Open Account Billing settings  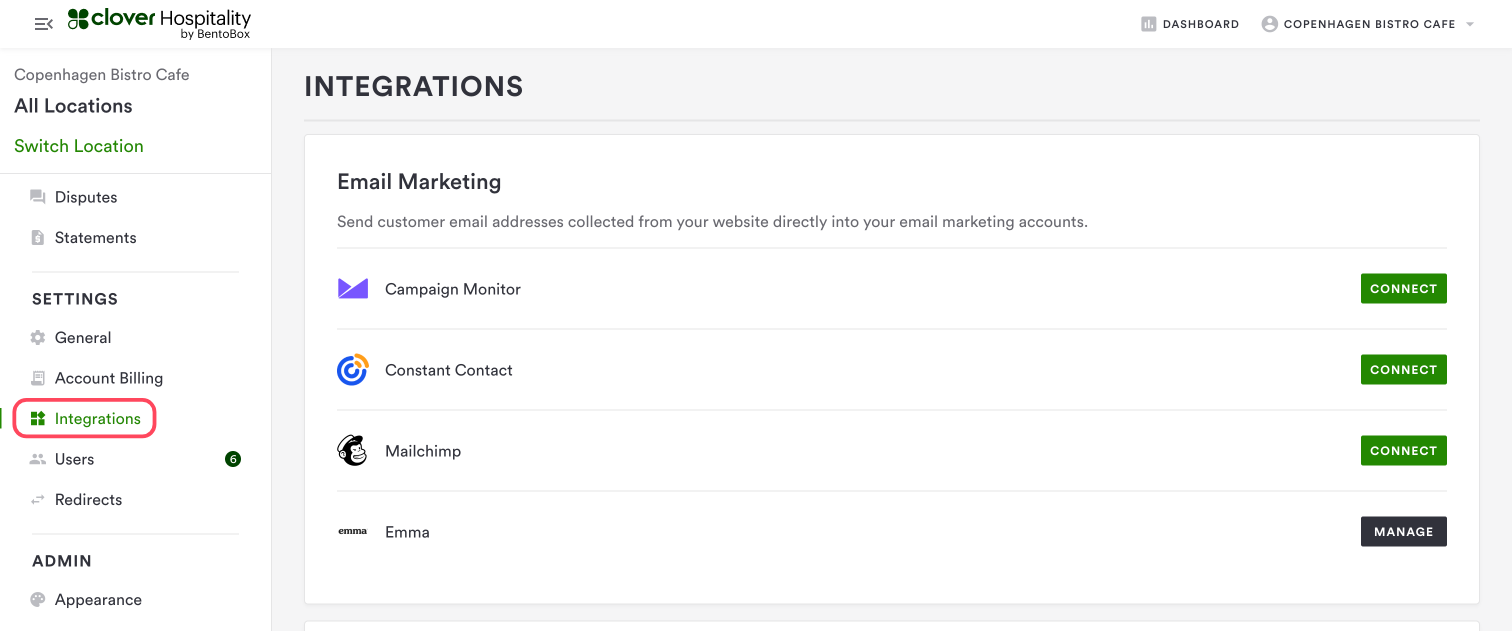coord(108,378)
